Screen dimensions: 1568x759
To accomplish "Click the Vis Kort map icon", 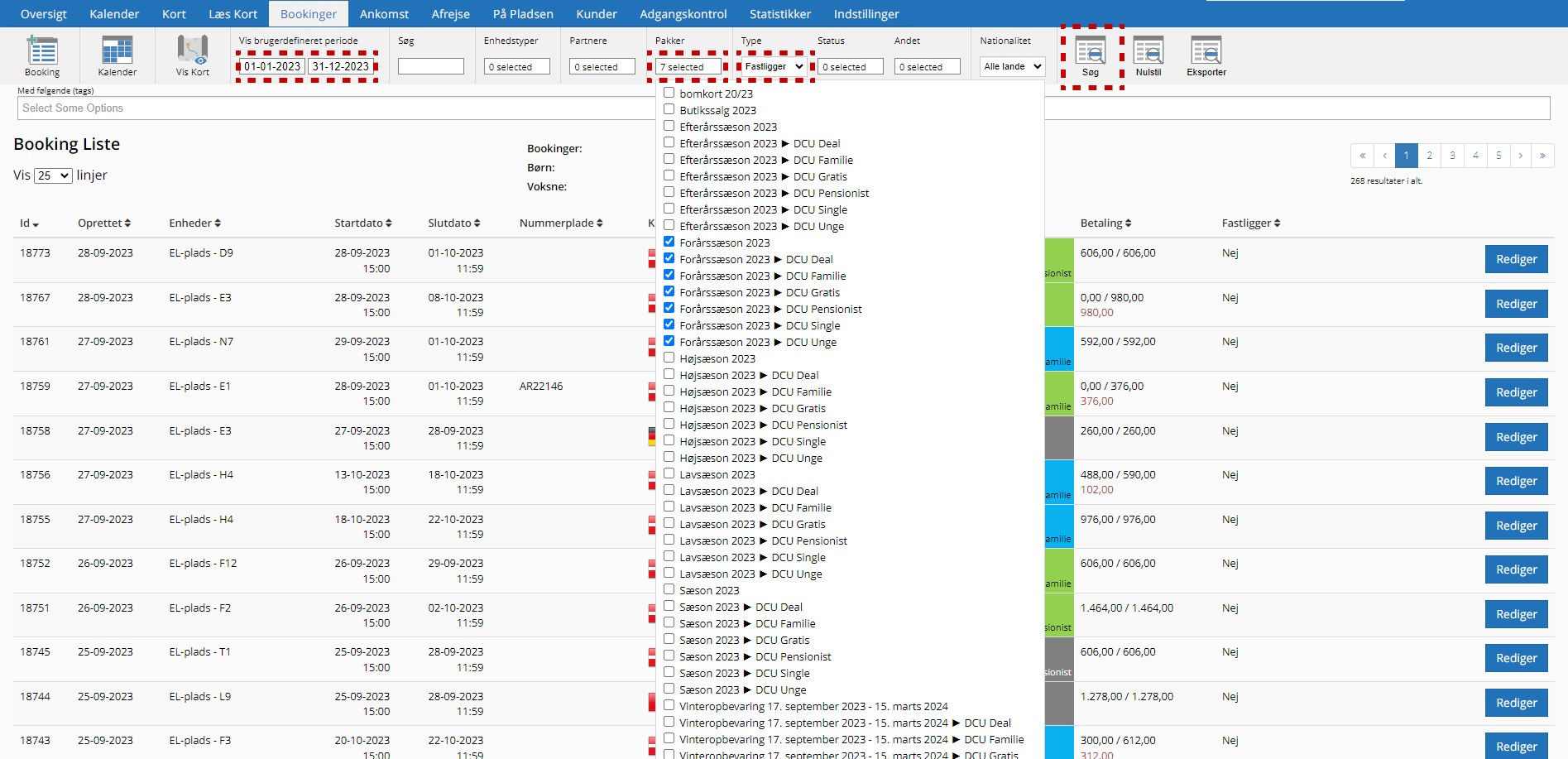I will [x=192, y=51].
